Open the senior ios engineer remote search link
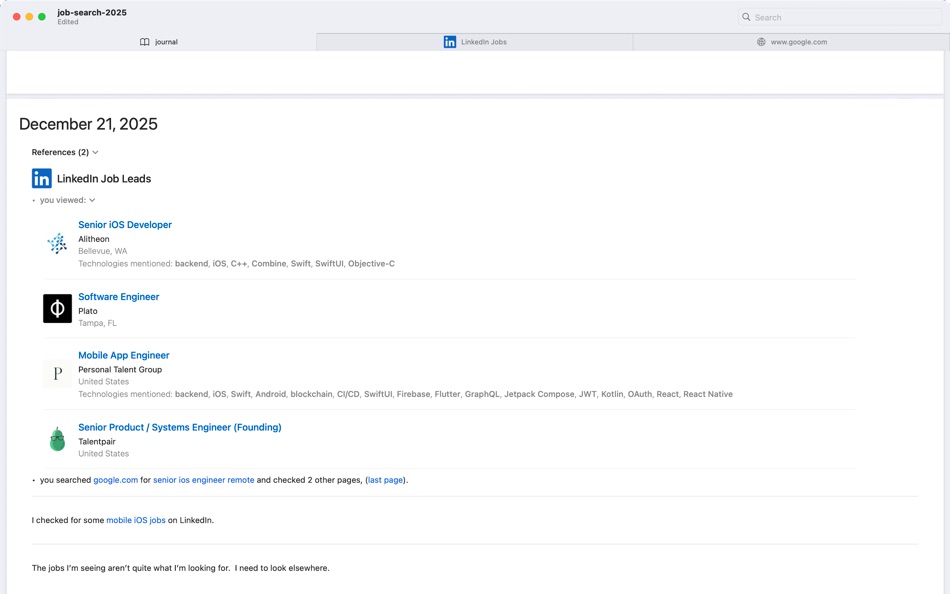This screenshot has height=594, width=950. click(x=204, y=479)
